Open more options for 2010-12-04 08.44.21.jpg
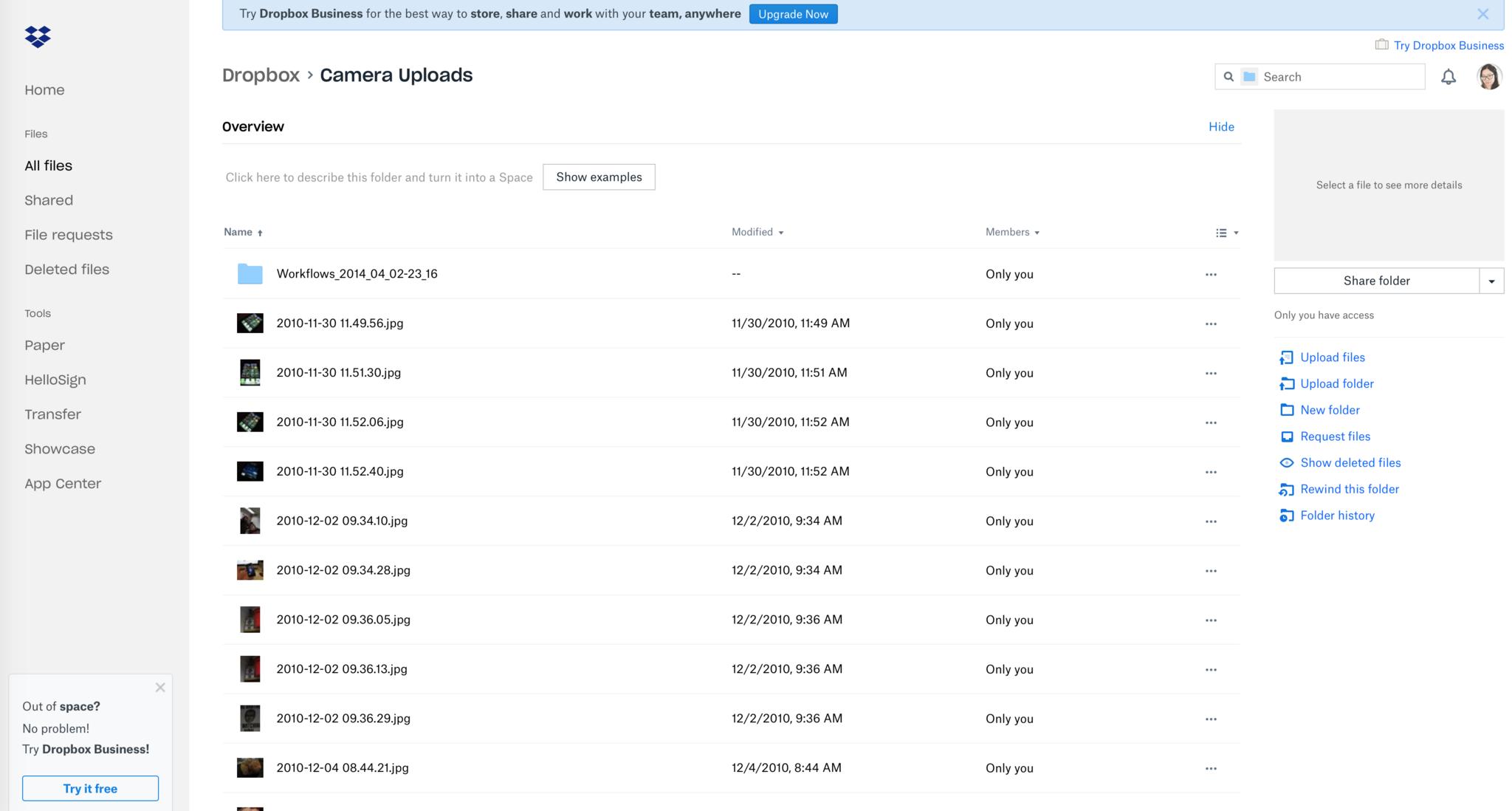The width and height of the screenshot is (1512, 811). click(x=1211, y=769)
